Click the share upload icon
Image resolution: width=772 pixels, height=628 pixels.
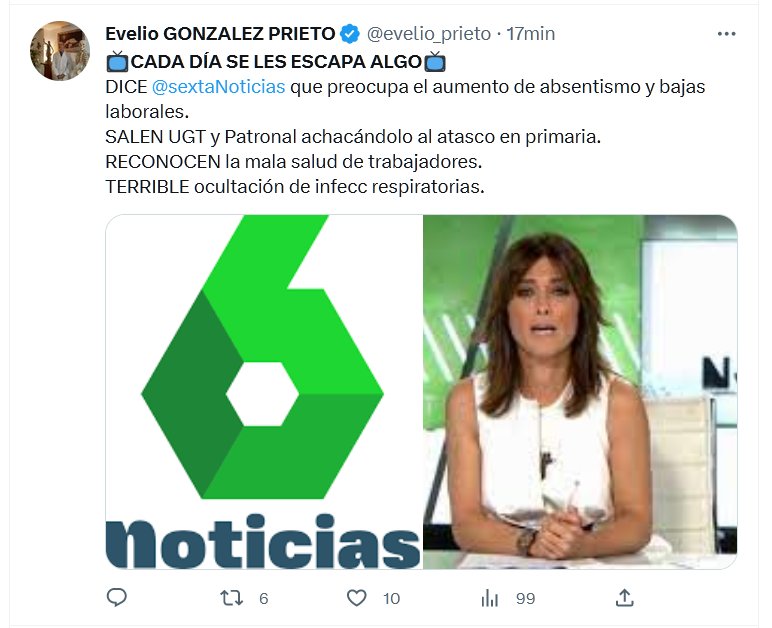pos(624,597)
